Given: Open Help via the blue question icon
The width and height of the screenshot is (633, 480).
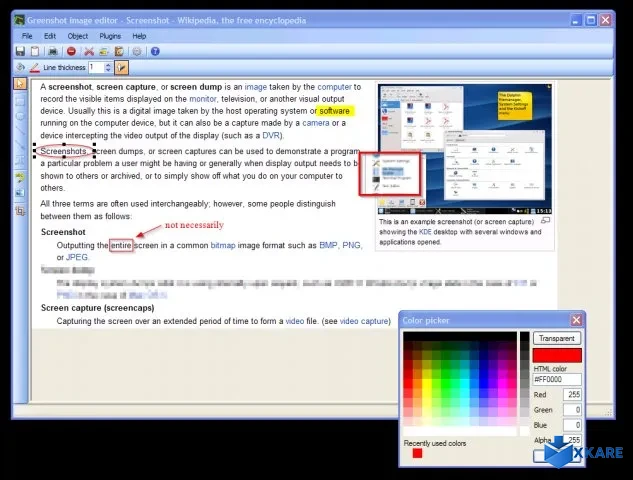Looking at the screenshot, I should [155, 51].
